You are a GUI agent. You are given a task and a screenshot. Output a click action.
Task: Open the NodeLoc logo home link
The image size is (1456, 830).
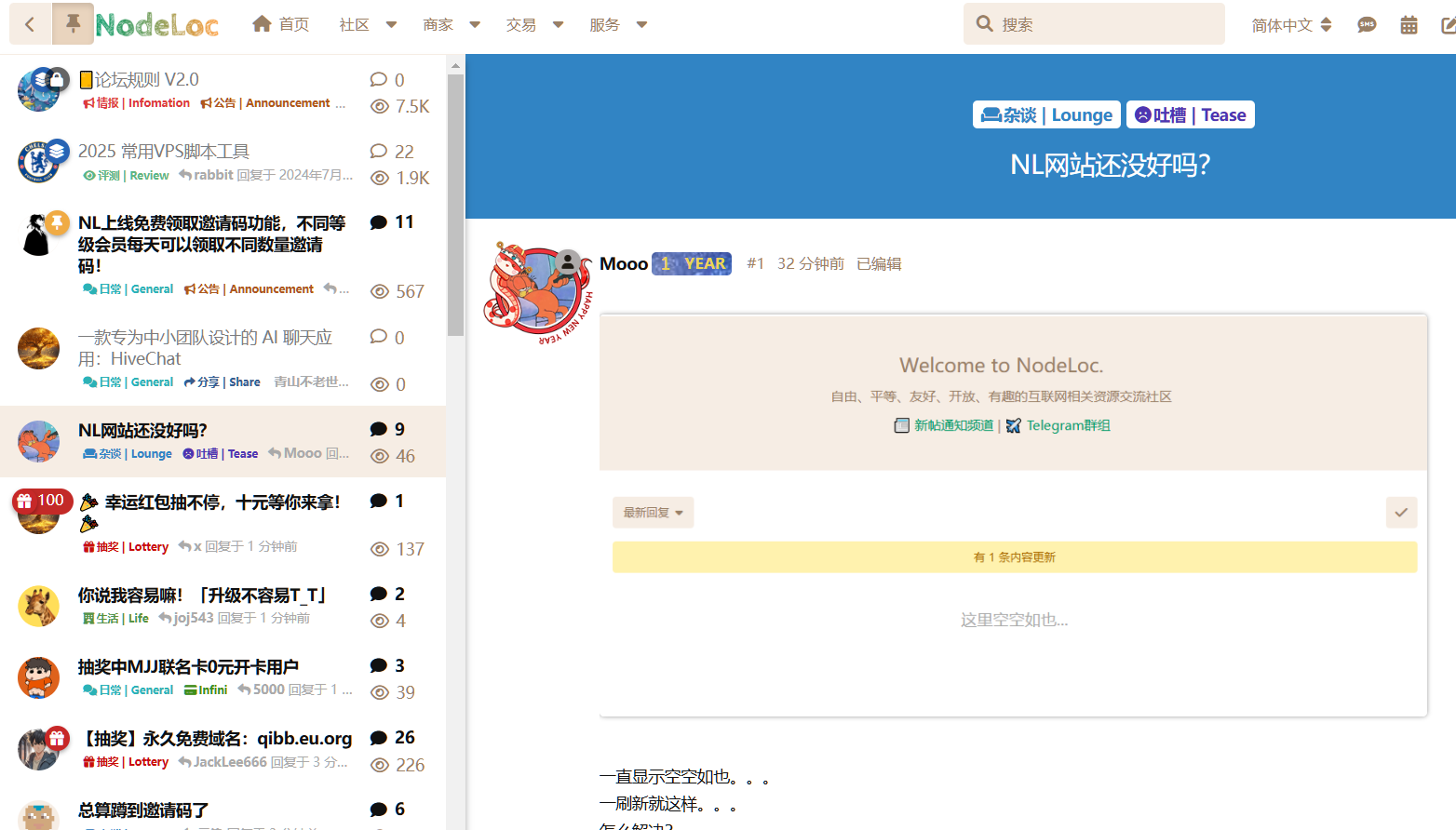tap(157, 25)
